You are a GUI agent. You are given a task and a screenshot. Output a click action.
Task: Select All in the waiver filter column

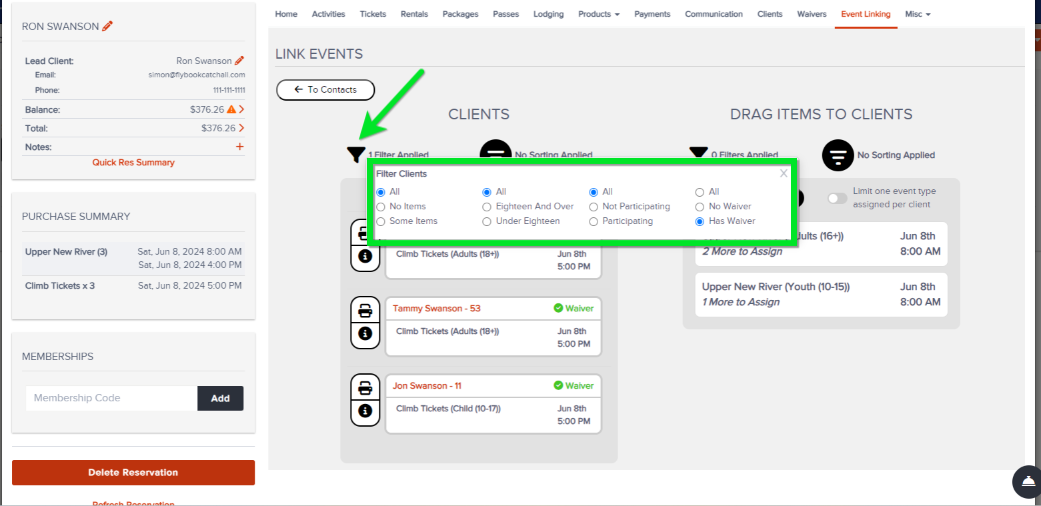coord(700,192)
